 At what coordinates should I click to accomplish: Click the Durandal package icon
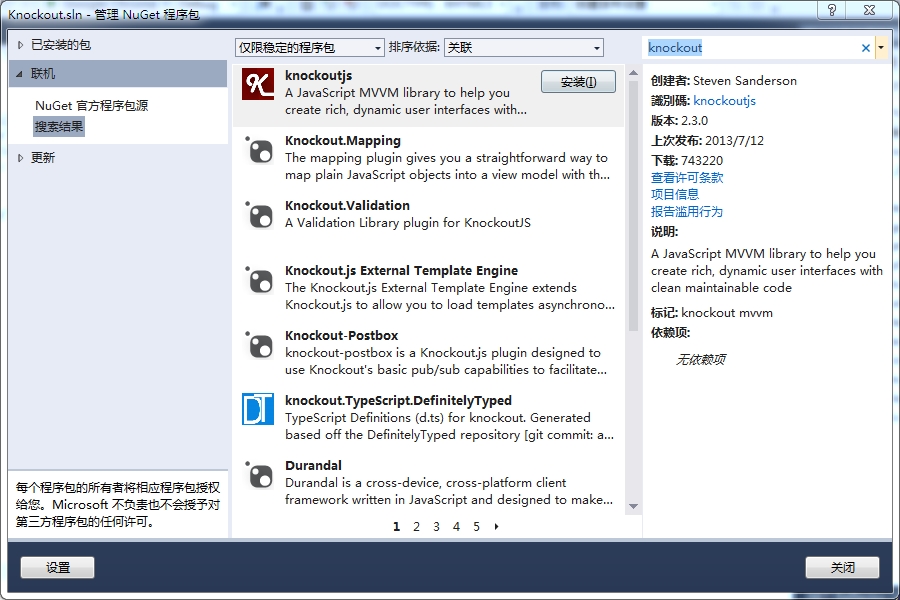point(259,475)
